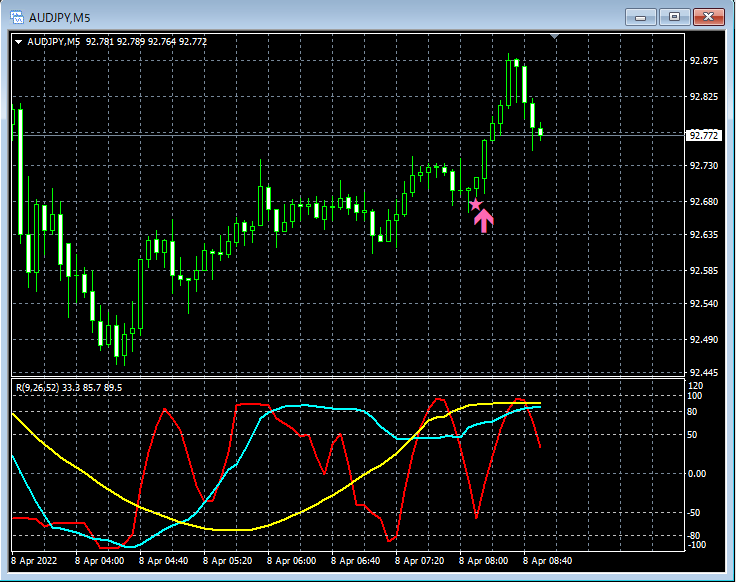Viewport: 737px width, 582px height.
Task: Click the 92.825 price scale value
Action: tap(703, 97)
